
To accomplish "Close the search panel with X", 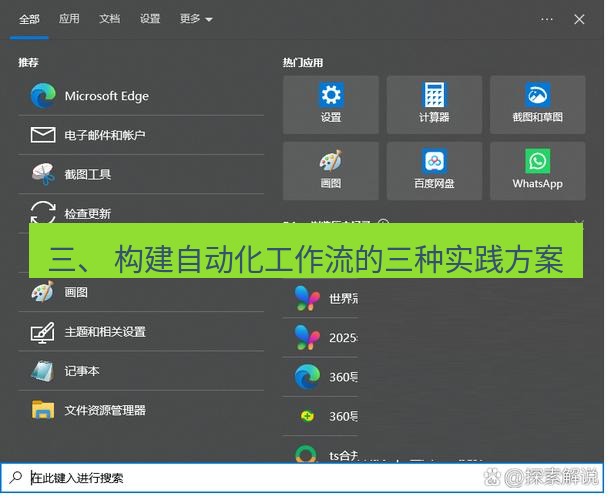I will [x=579, y=19].
